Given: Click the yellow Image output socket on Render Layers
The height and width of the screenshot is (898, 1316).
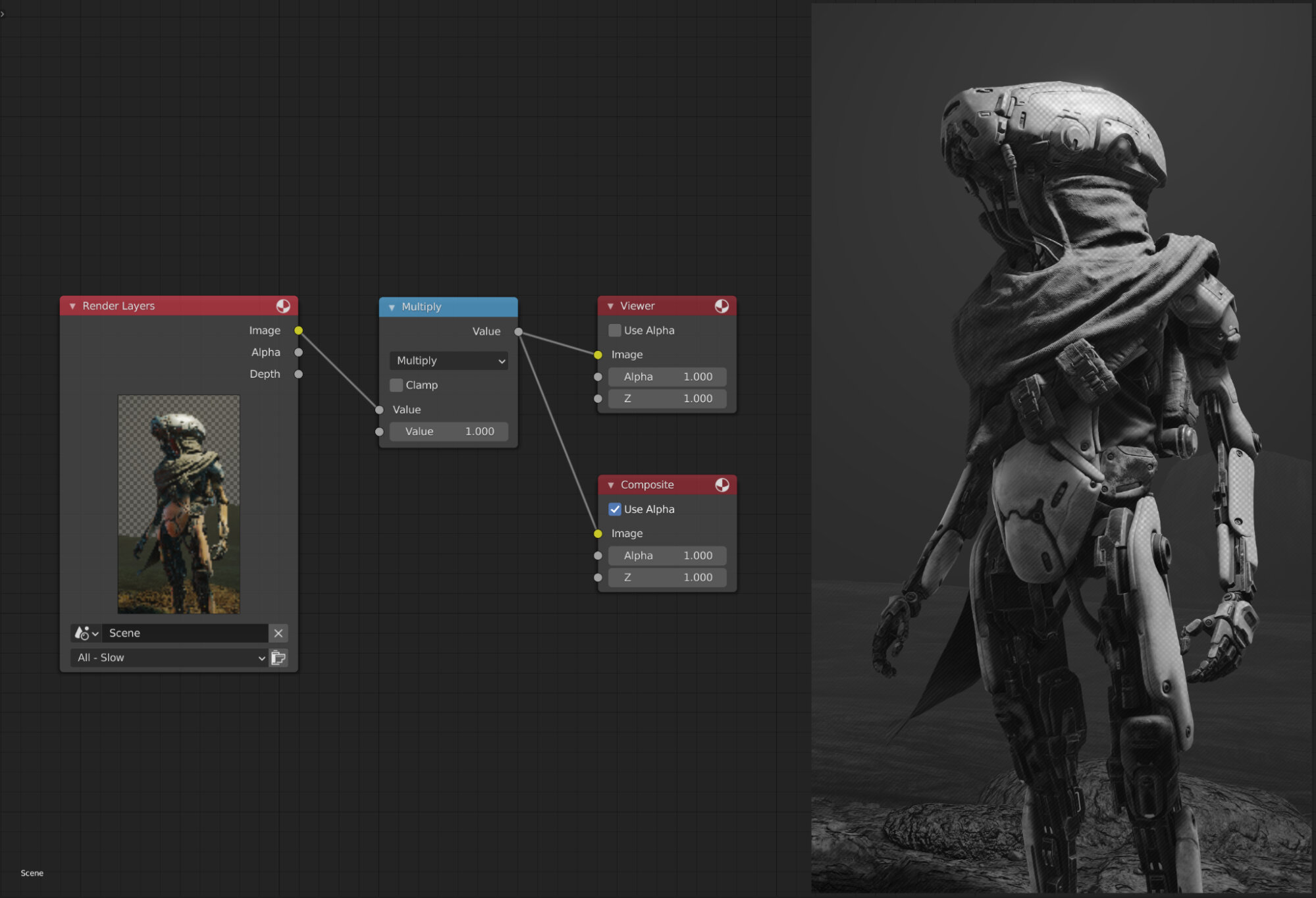Looking at the screenshot, I should 299,330.
